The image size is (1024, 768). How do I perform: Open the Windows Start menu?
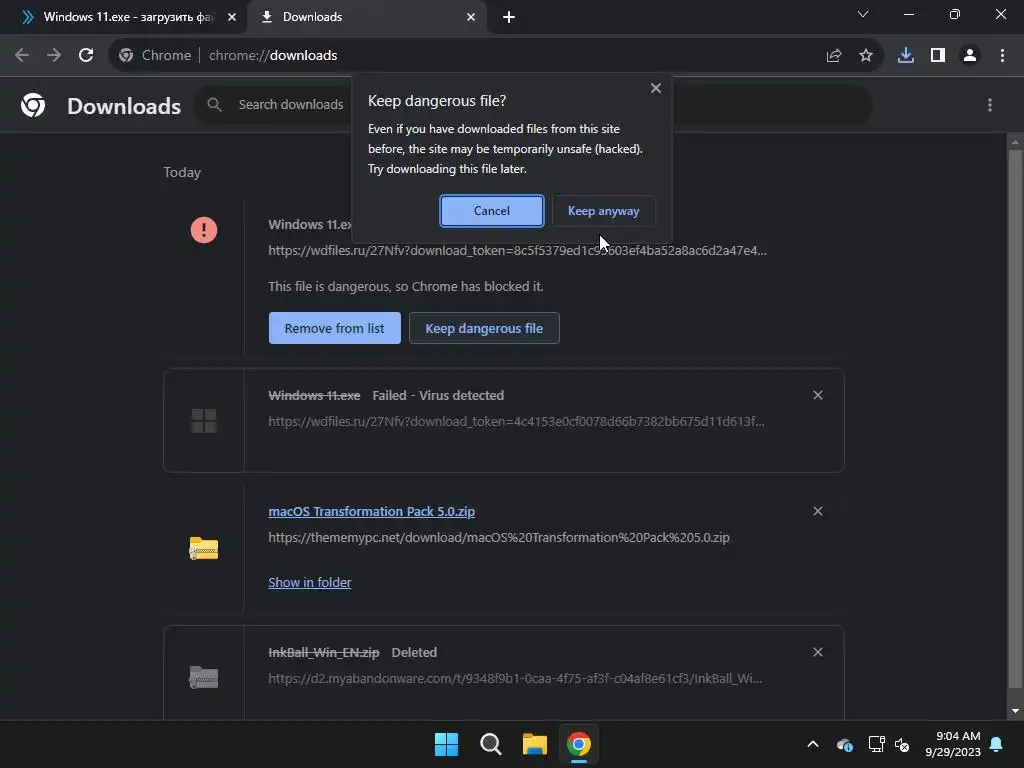447,744
